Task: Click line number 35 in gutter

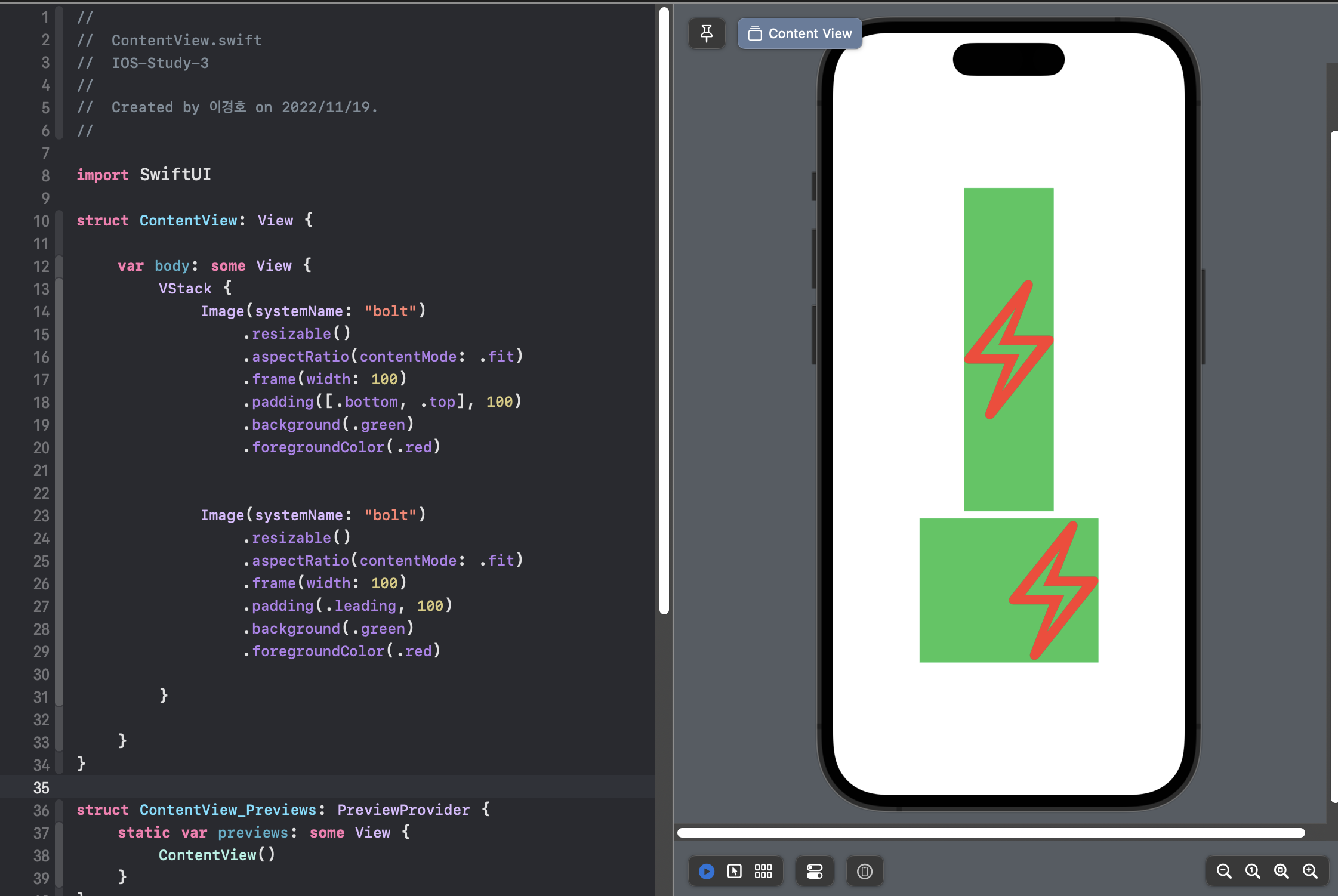Action: 41,787
